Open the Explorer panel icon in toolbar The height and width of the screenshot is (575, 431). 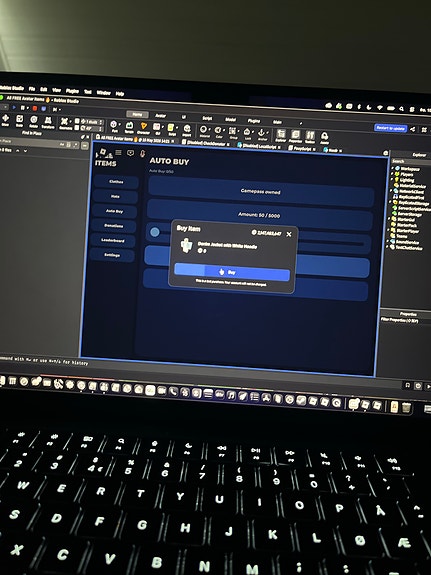[x=281, y=135]
